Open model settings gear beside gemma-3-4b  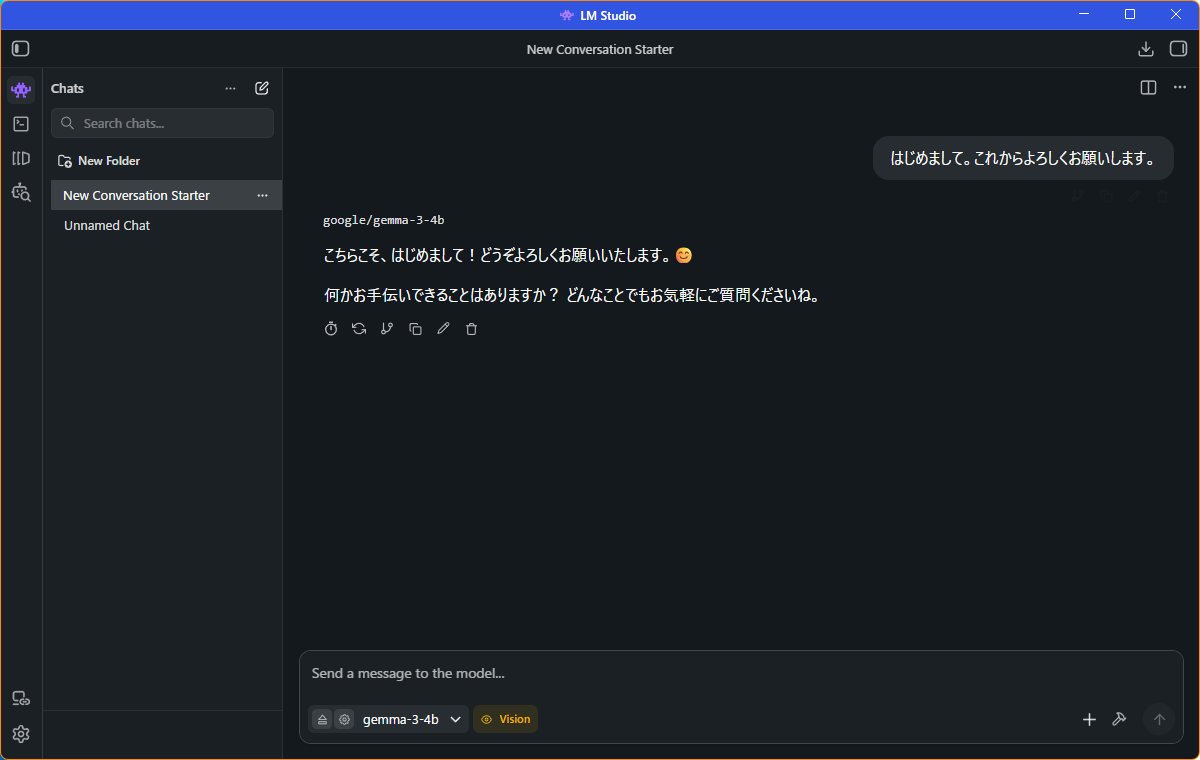tap(344, 719)
